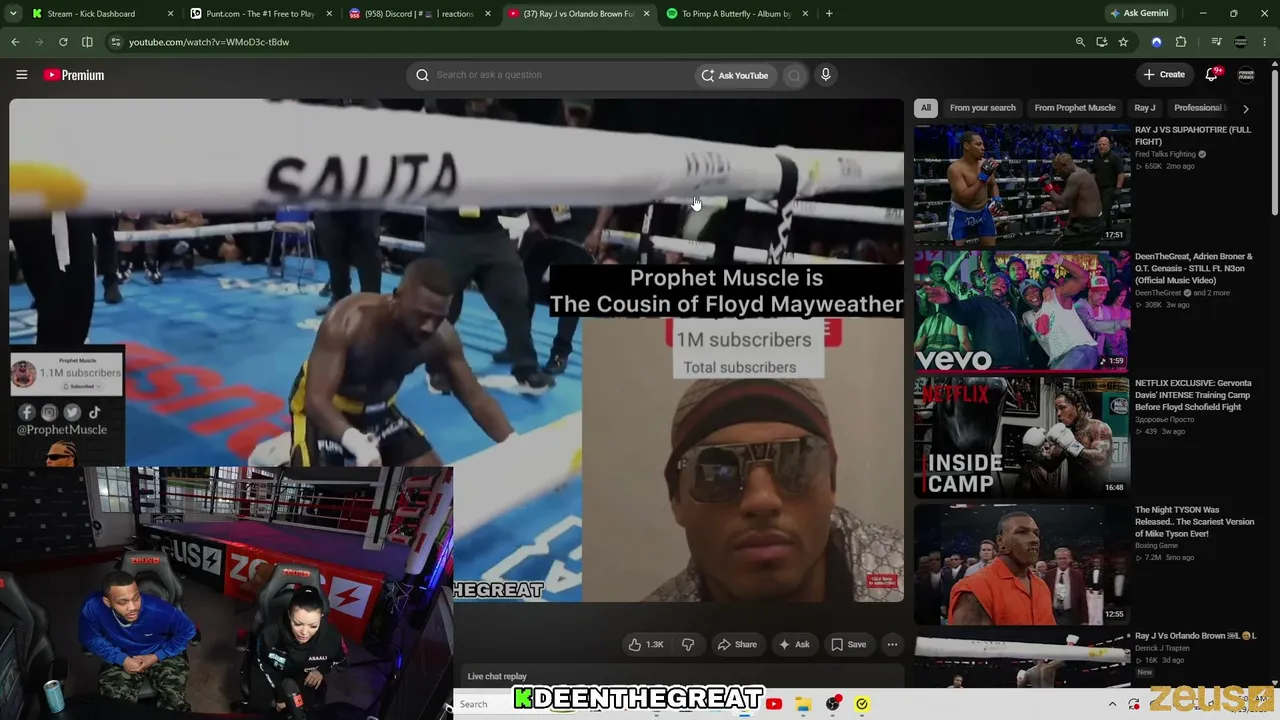The width and height of the screenshot is (1280, 720).
Task: Open the zoom magnifier in address bar
Action: pos(1080,42)
